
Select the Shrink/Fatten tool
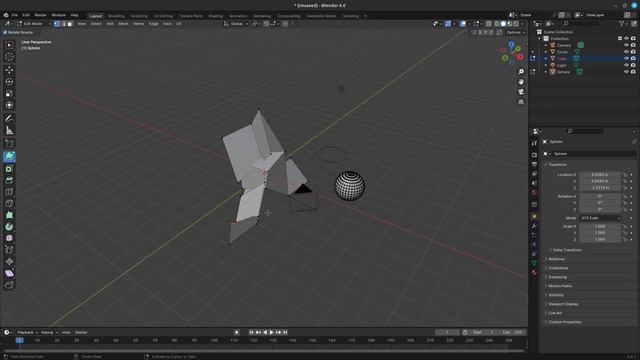[9, 262]
